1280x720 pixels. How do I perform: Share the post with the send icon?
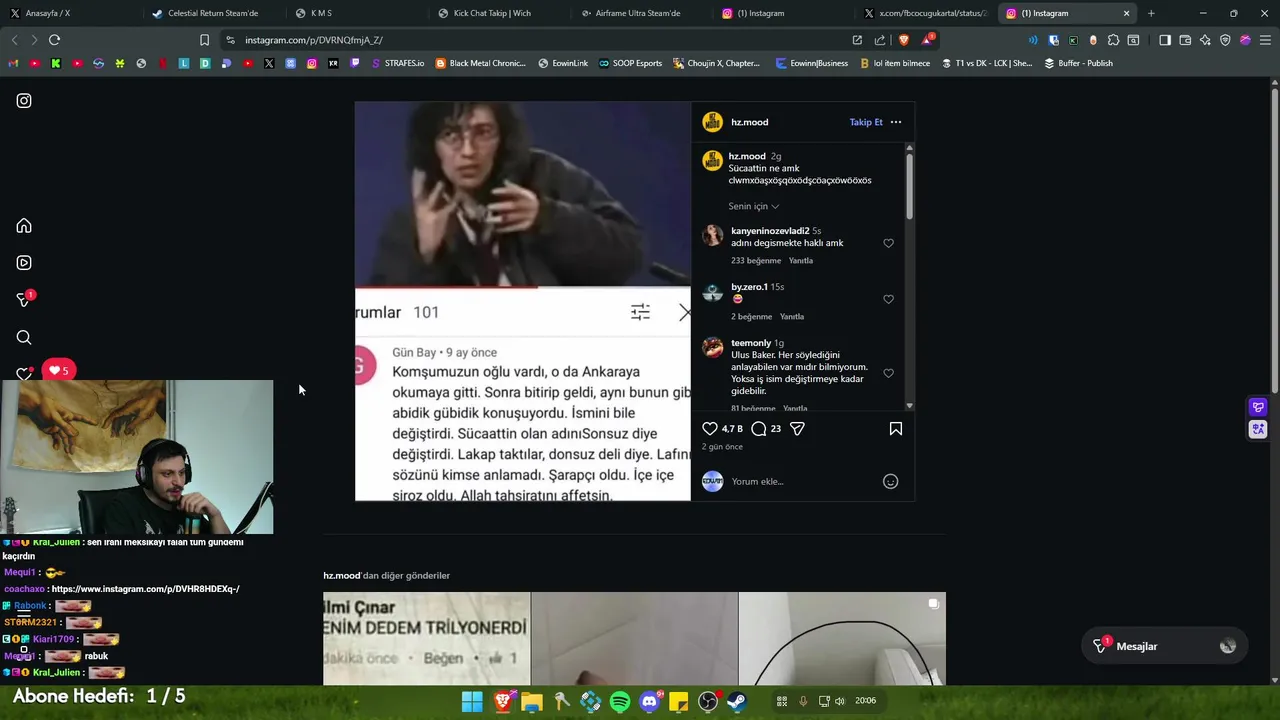pos(797,429)
